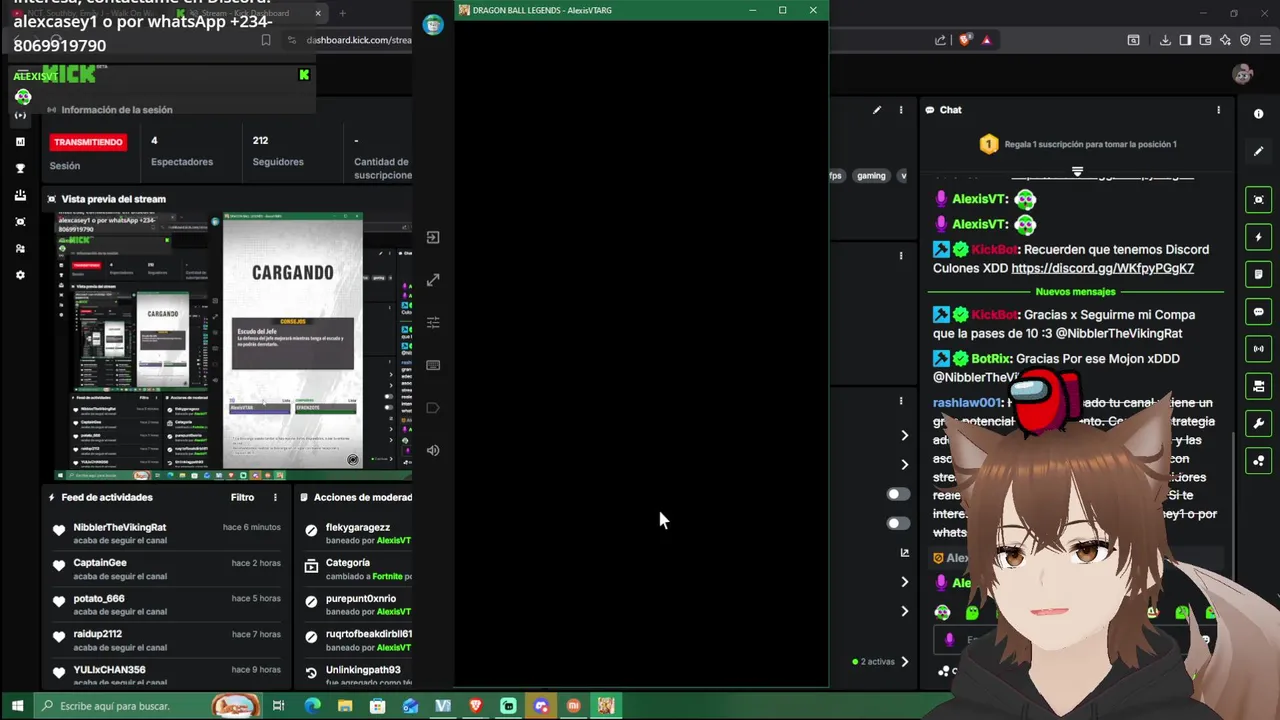Open the community users icon in left sidebar
Screen dimensions: 1280x720
[x=20, y=248]
